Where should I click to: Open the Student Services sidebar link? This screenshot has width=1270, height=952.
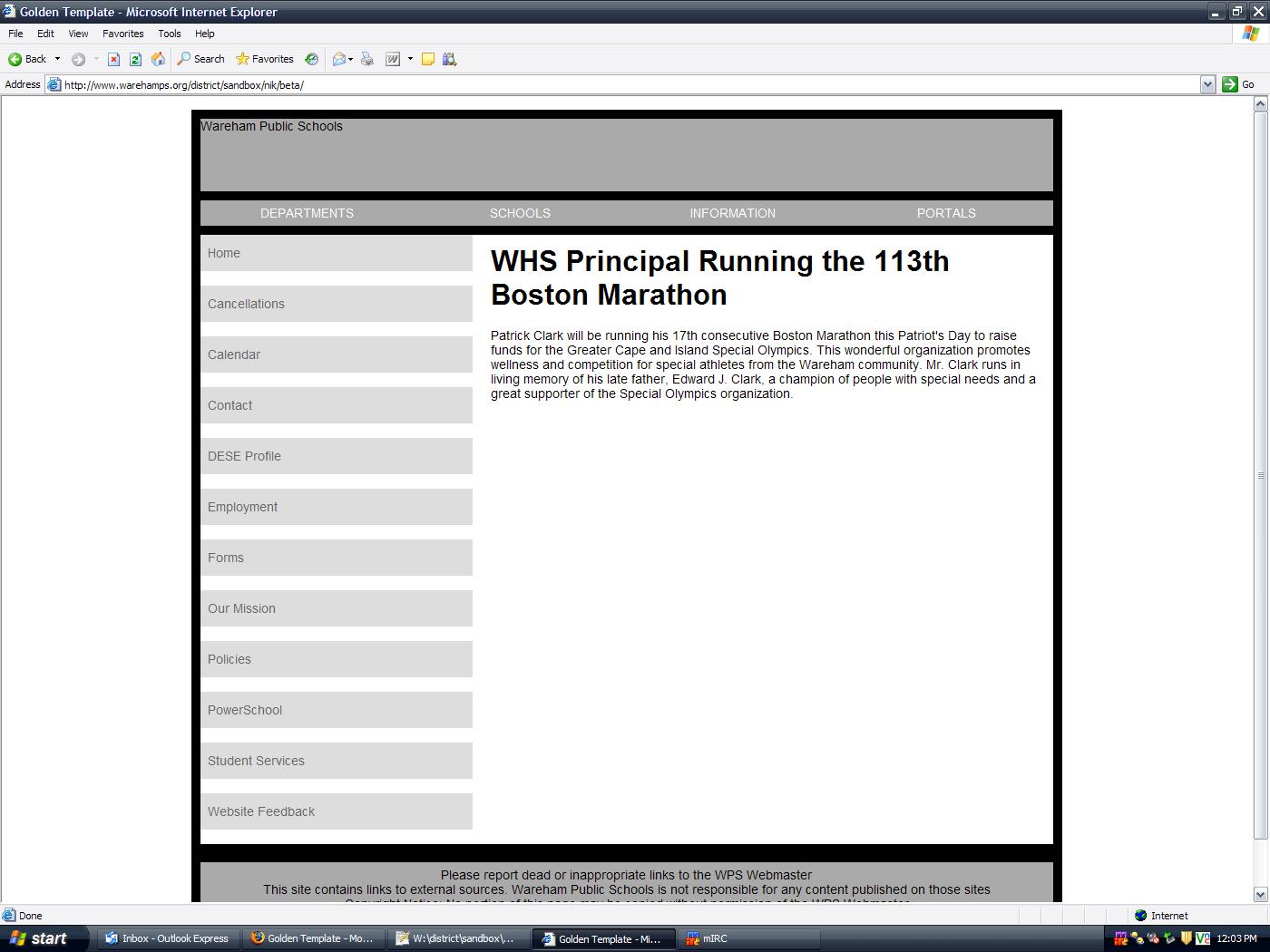337,761
